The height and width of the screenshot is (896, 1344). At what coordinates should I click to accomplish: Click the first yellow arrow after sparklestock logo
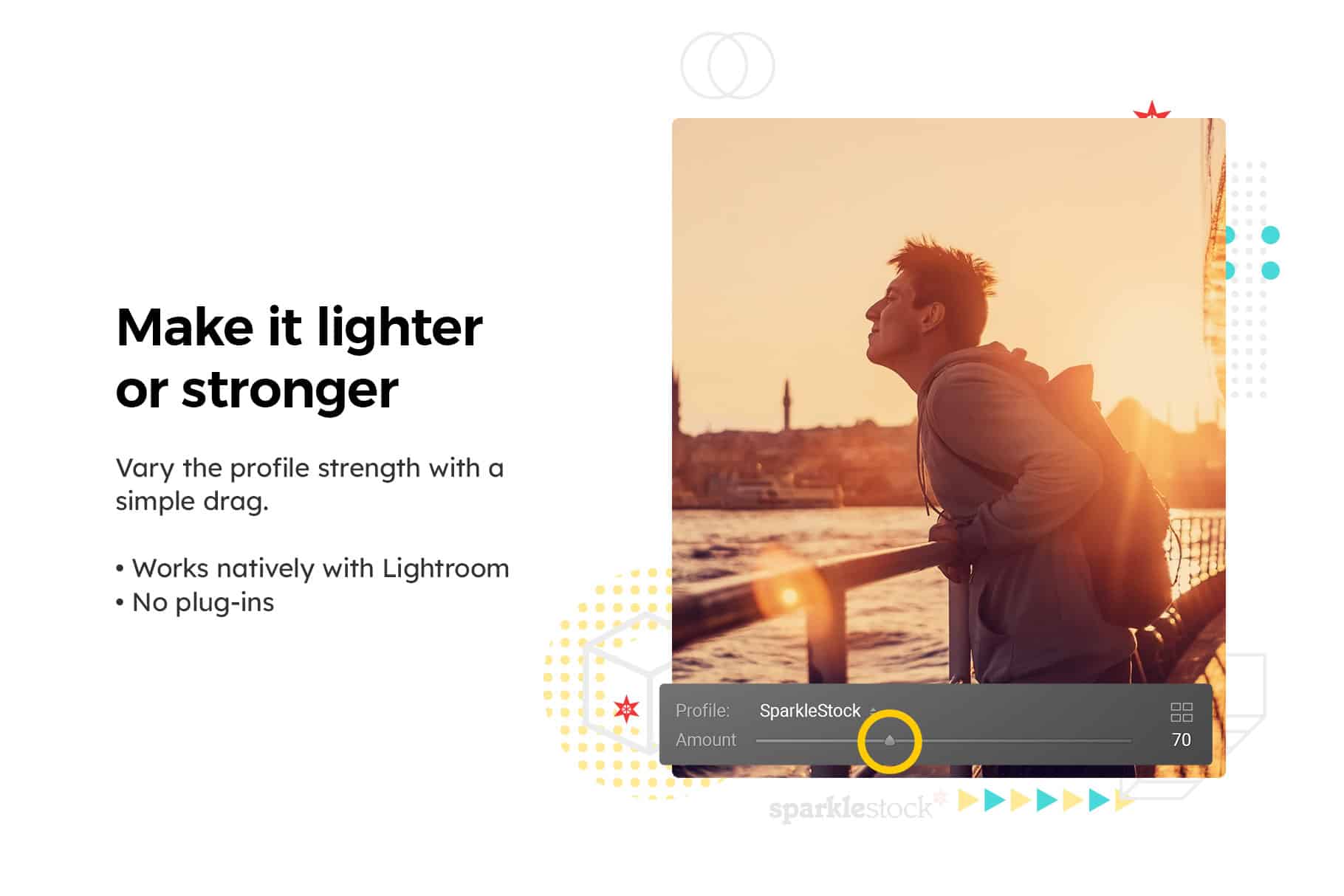968,800
